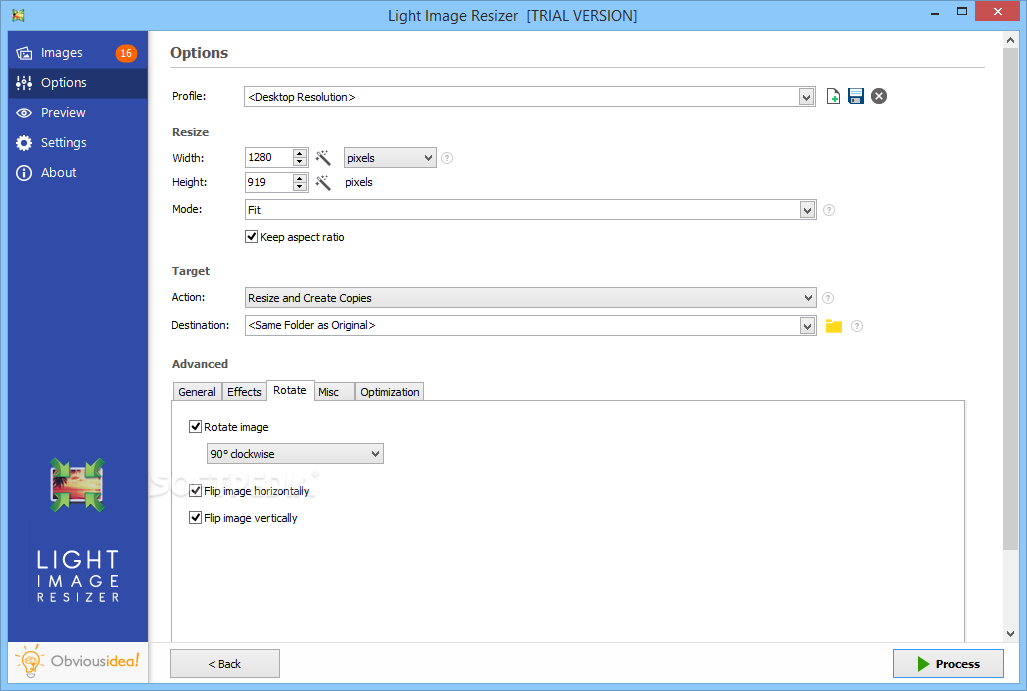Click the Options sliders icon
Viewport: 1027px width, 691px height.
point(24,83)
